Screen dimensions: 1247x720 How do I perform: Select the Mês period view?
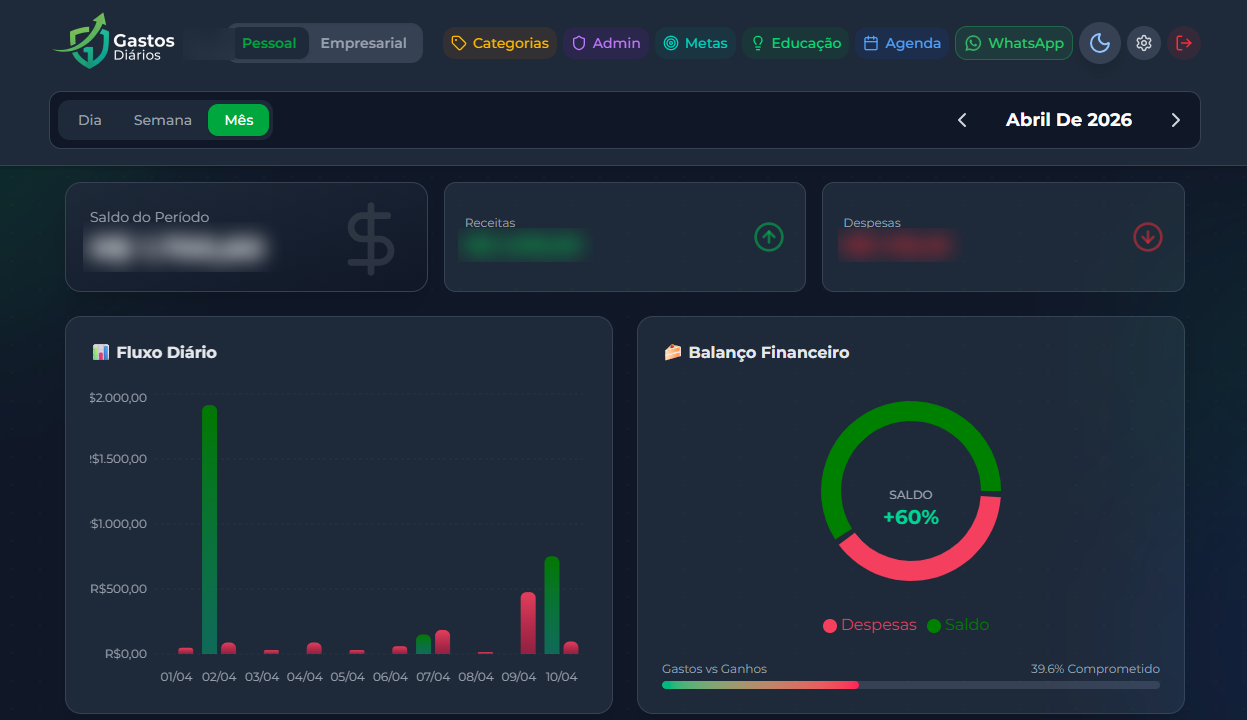(x=239, y=120)
